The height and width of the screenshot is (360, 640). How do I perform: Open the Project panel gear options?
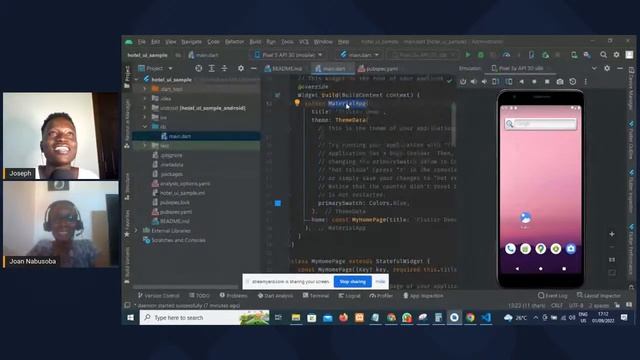(x=241, y=69)
